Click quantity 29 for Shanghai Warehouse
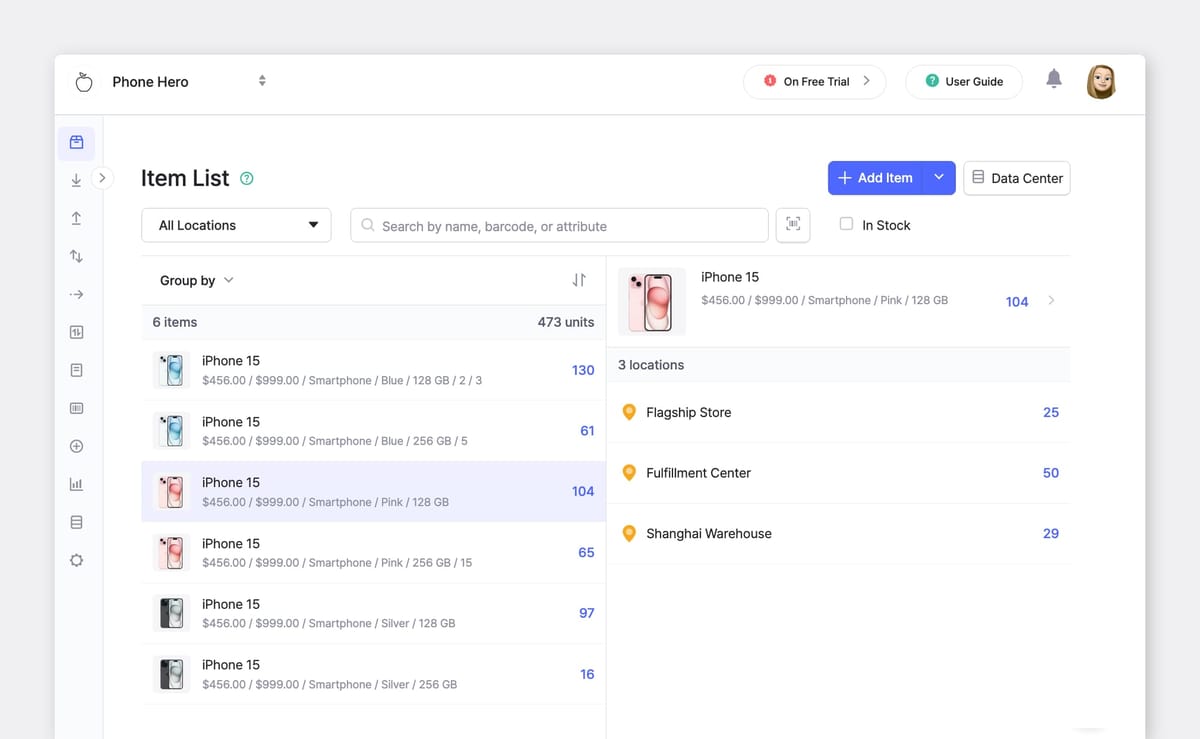This screenshot has width=1200, height=739. click(x=1051, y=533)
